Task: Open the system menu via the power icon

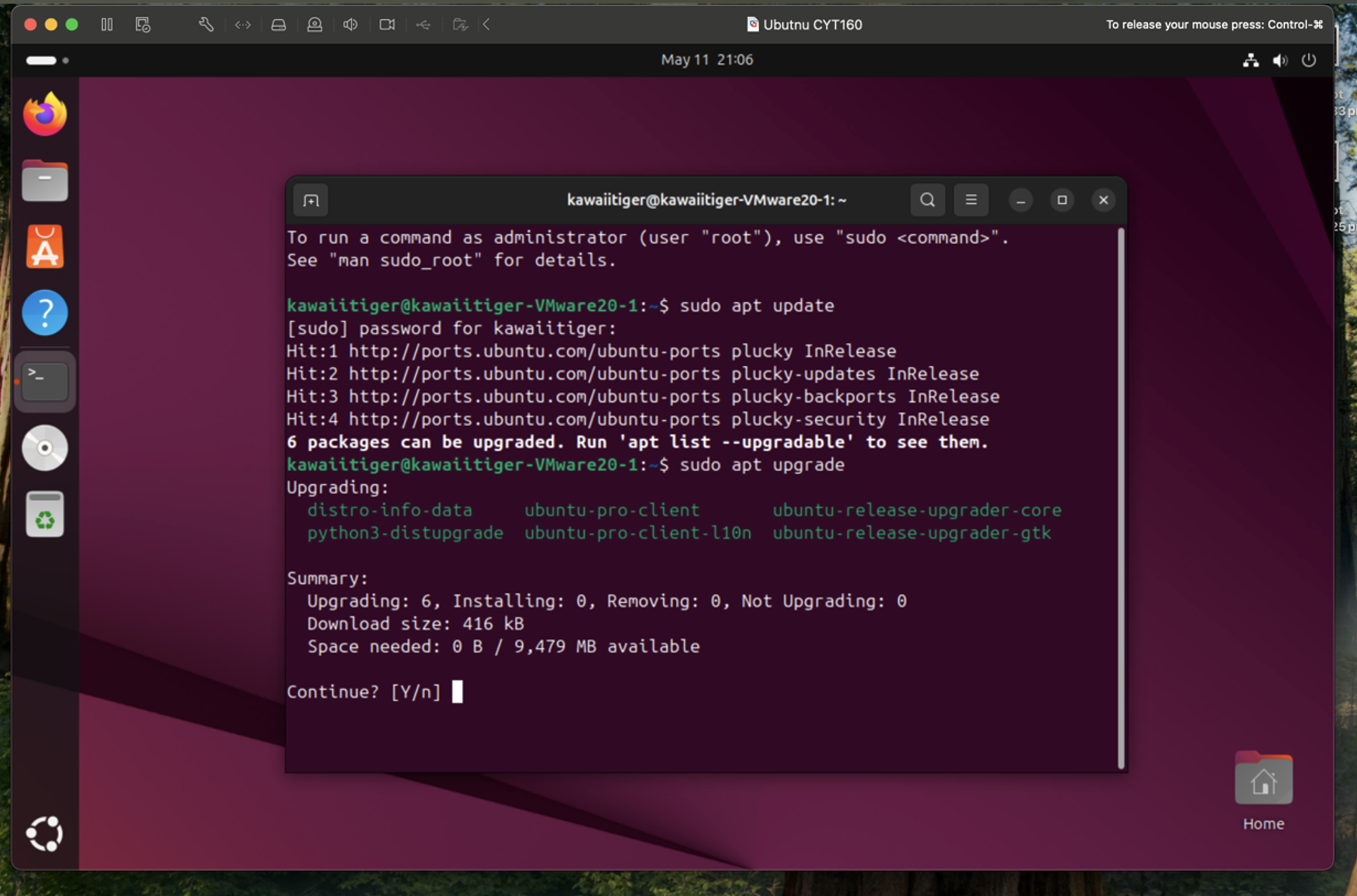Action: (x=1309, y=60)
